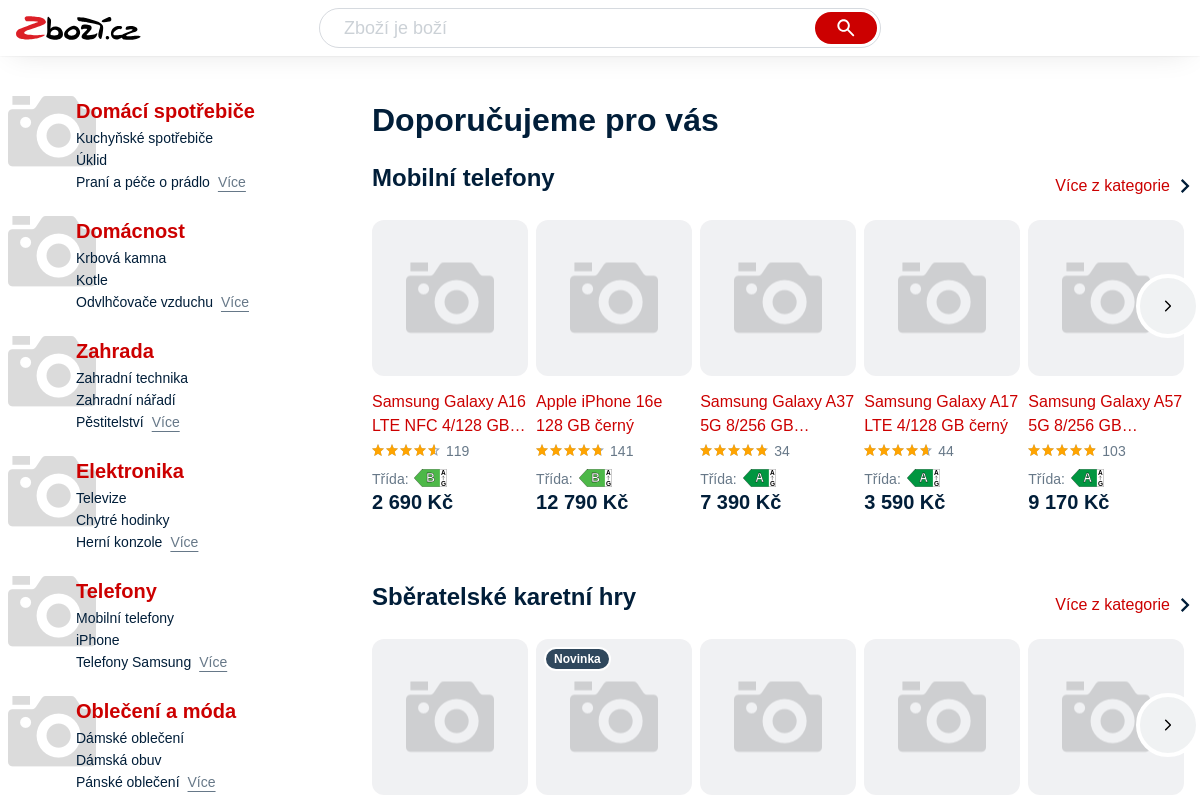Go to Chytré hodinky subcategory
The height and width of the screenshot is (800, 1200).
point(123,520)
